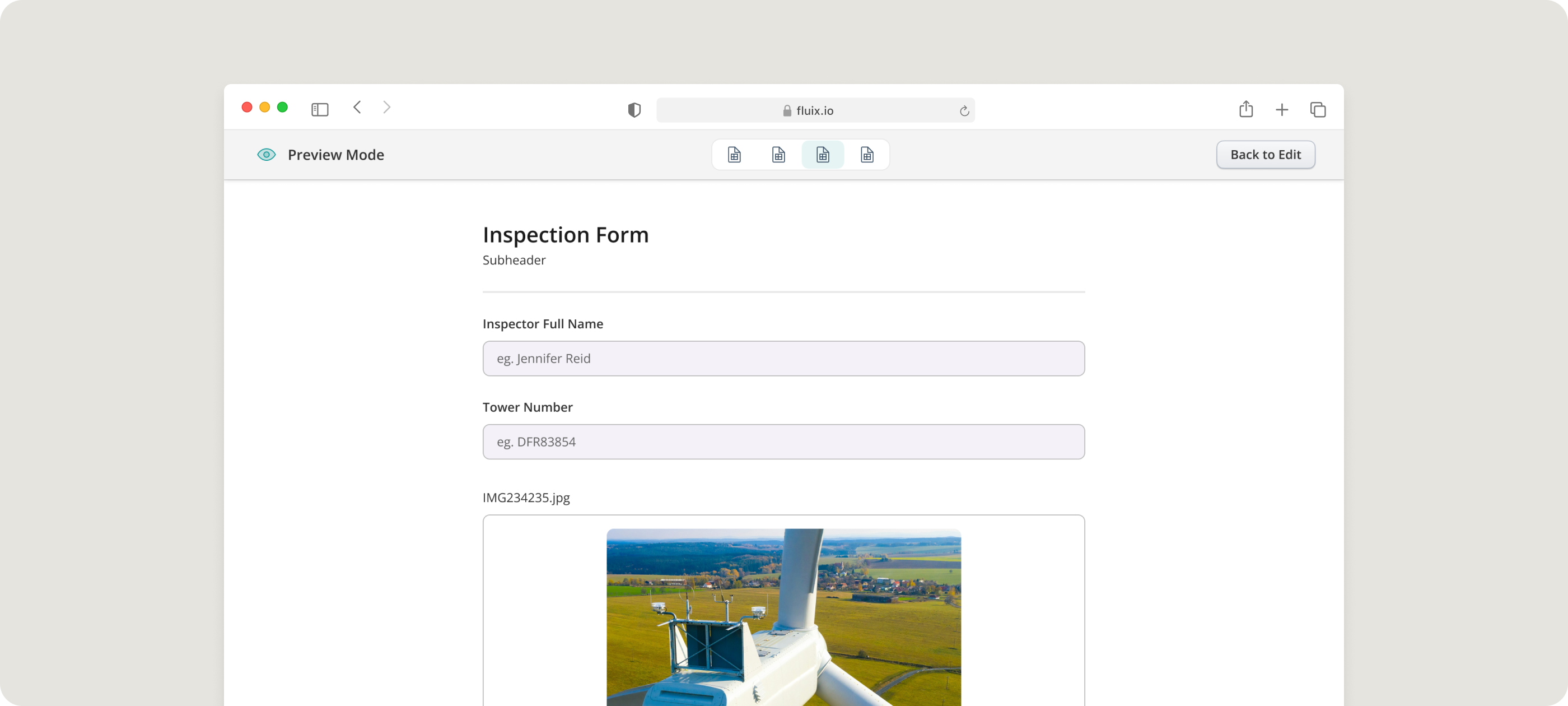
Task: Click the first form page icon
Action: (734, 155)
